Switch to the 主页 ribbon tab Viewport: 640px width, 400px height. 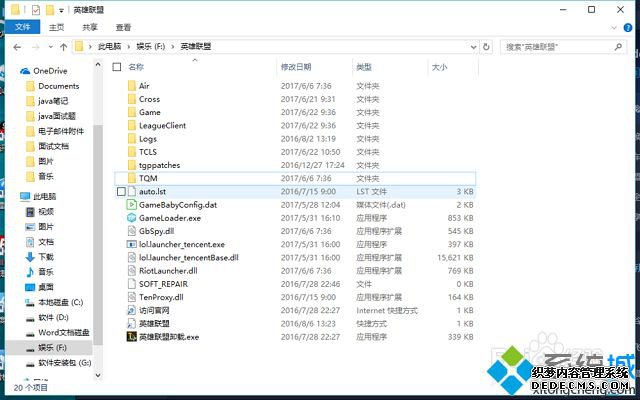[57, 27]
